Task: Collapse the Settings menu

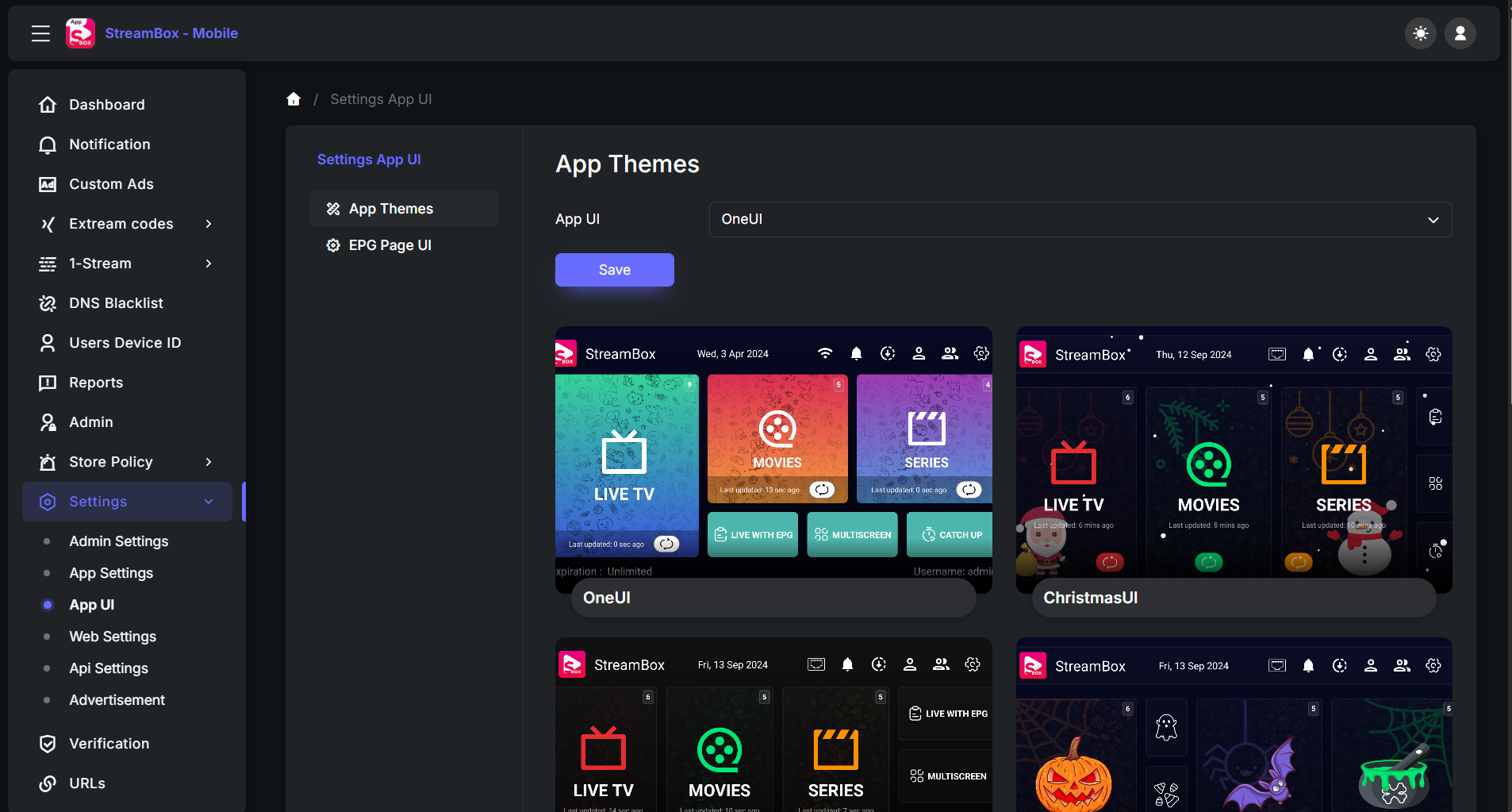Action: tap(127, 502)
